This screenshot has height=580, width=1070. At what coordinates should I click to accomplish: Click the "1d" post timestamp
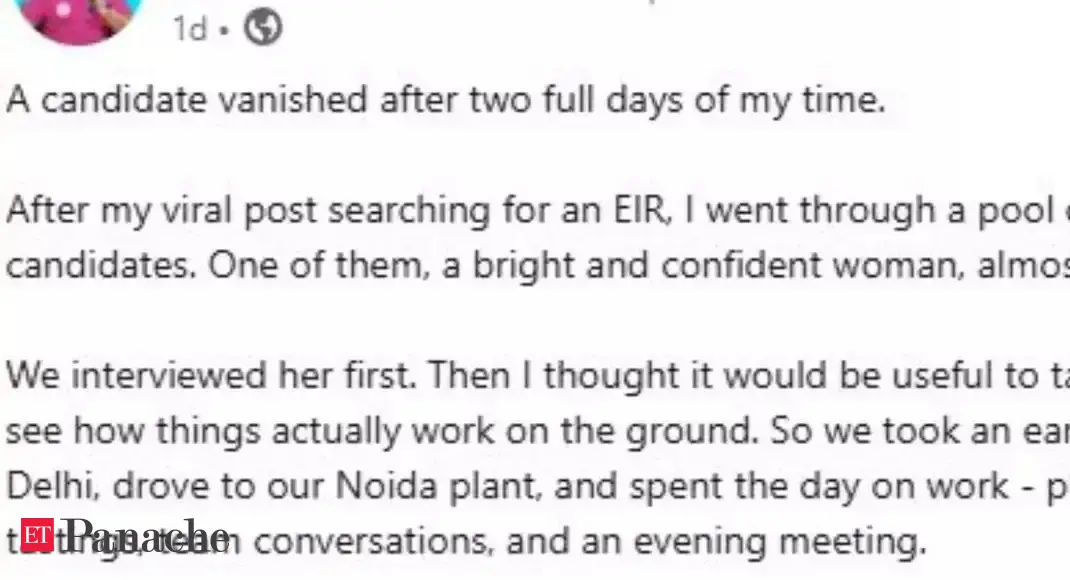pyautogui.click(x=190, y=29)
